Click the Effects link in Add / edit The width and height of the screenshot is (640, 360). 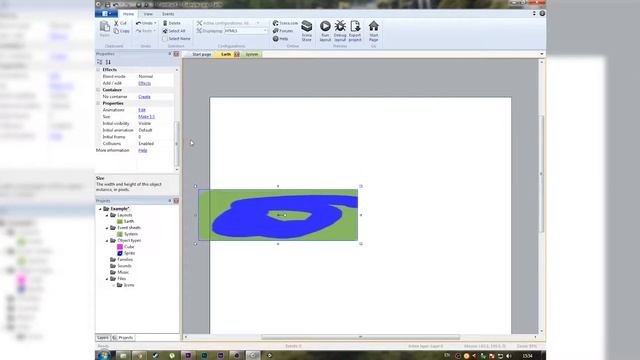144,83
